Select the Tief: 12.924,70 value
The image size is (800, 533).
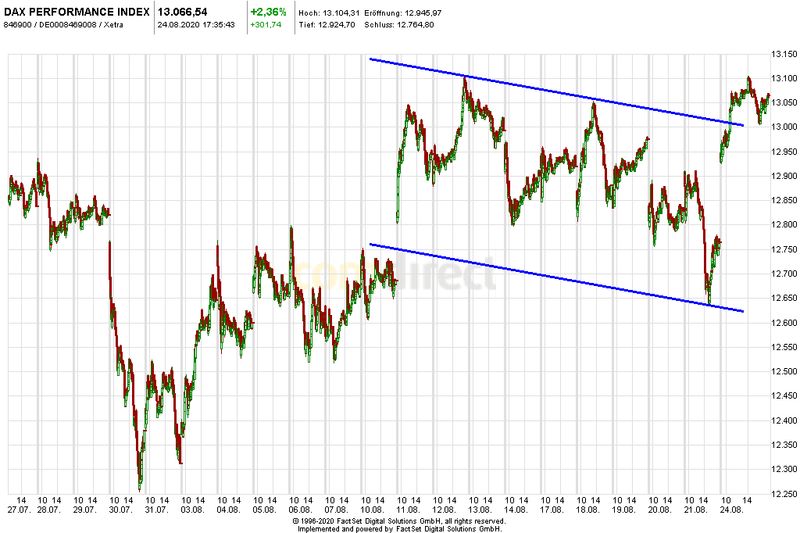(327, 24)
